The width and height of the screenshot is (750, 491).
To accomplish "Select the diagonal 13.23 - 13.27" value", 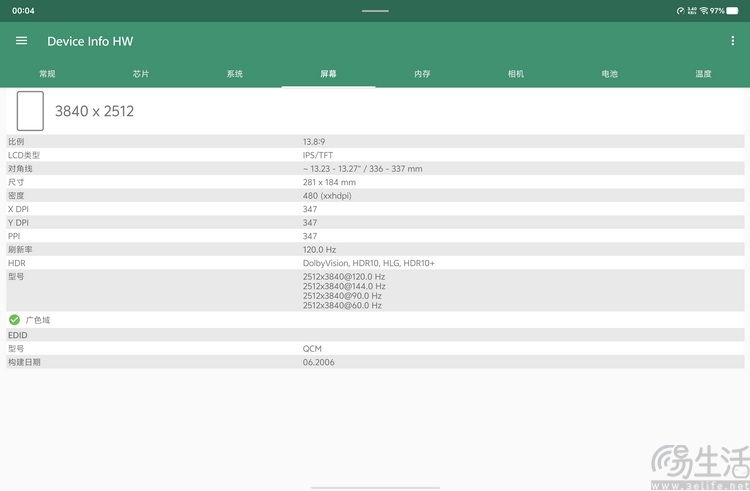I will coord(363,168).
